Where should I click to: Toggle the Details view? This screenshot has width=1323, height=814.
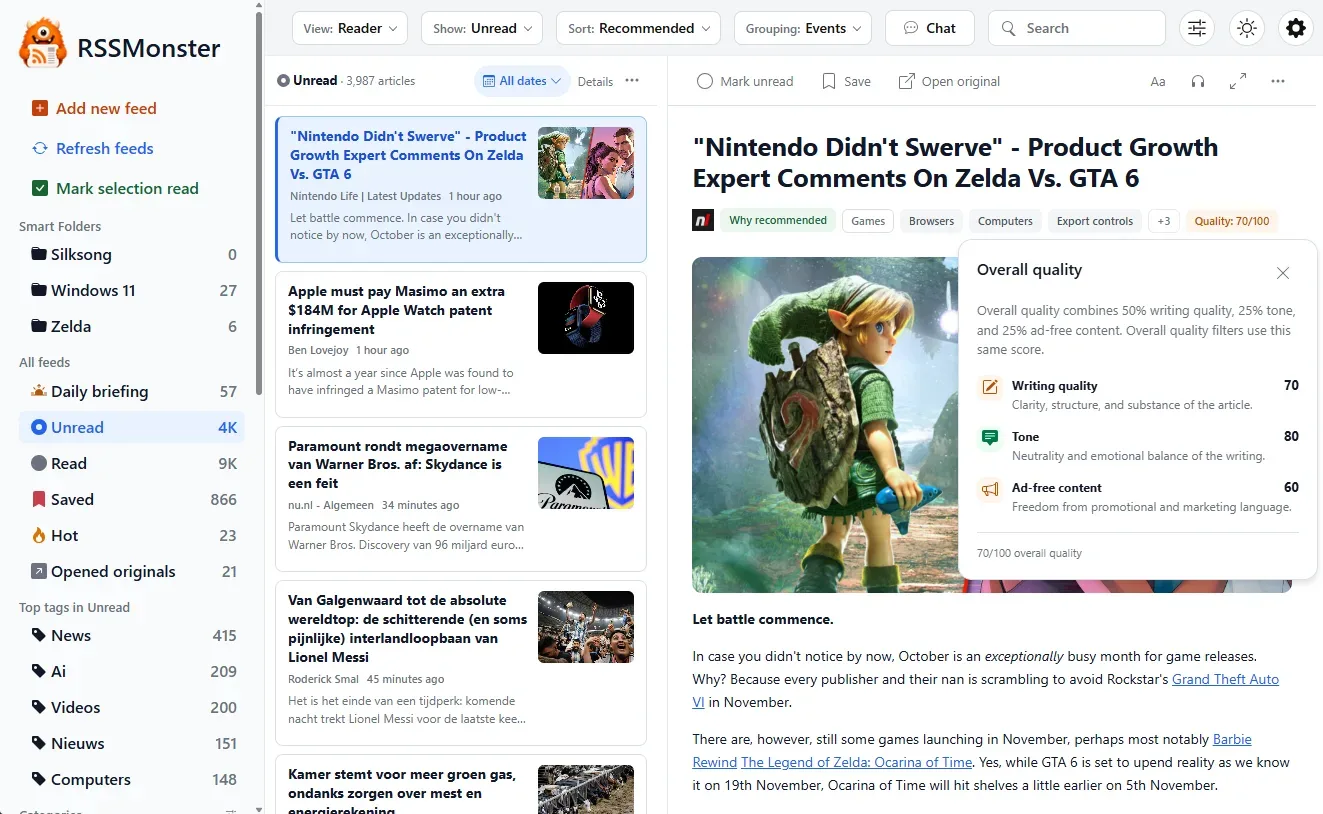click(595, 82)
